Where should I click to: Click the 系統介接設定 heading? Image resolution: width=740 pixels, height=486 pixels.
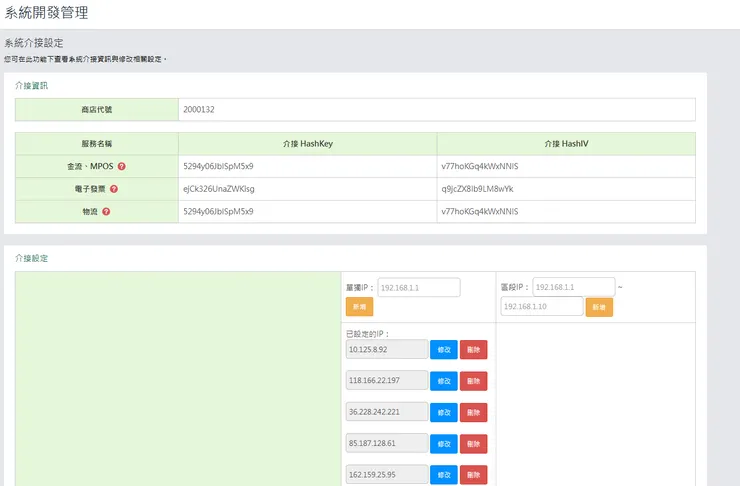(x=34, y=43)
